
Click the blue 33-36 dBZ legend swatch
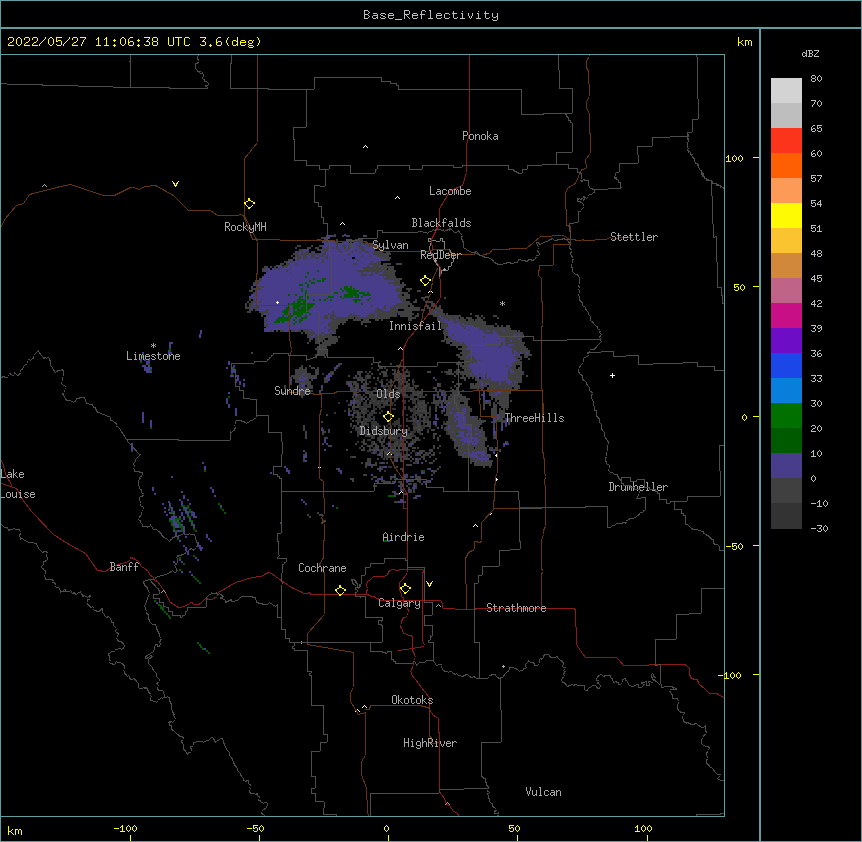786,365
